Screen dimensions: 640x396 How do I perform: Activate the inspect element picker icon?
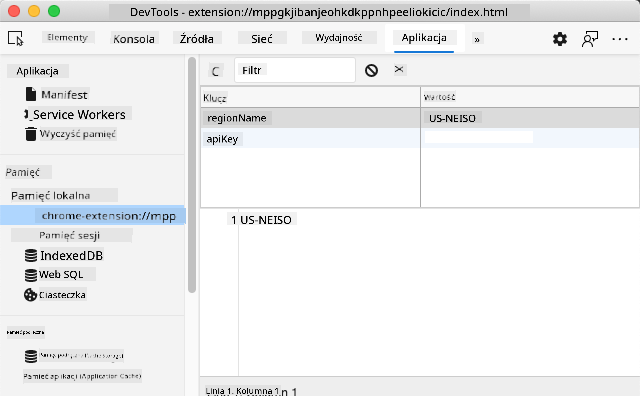point(16,38)
